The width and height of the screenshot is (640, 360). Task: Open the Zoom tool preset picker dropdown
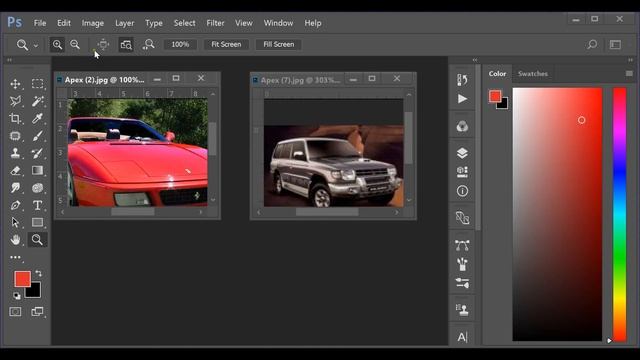click(36, 45)
